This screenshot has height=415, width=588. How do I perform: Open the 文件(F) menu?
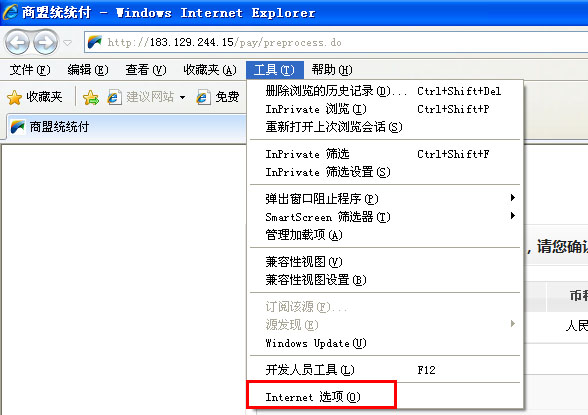coord(30,70)
